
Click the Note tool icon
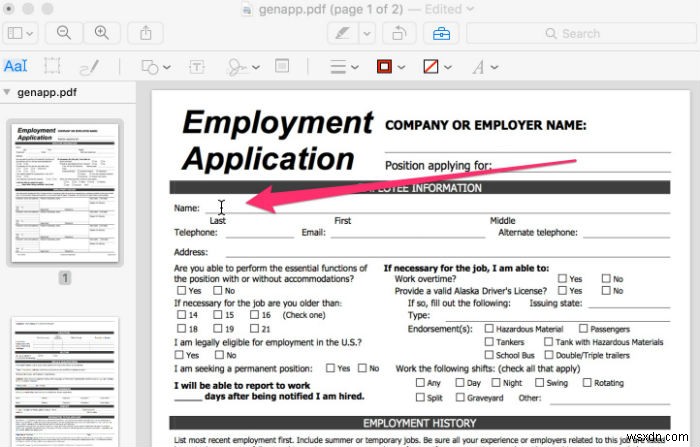click(x=282, y=66)
